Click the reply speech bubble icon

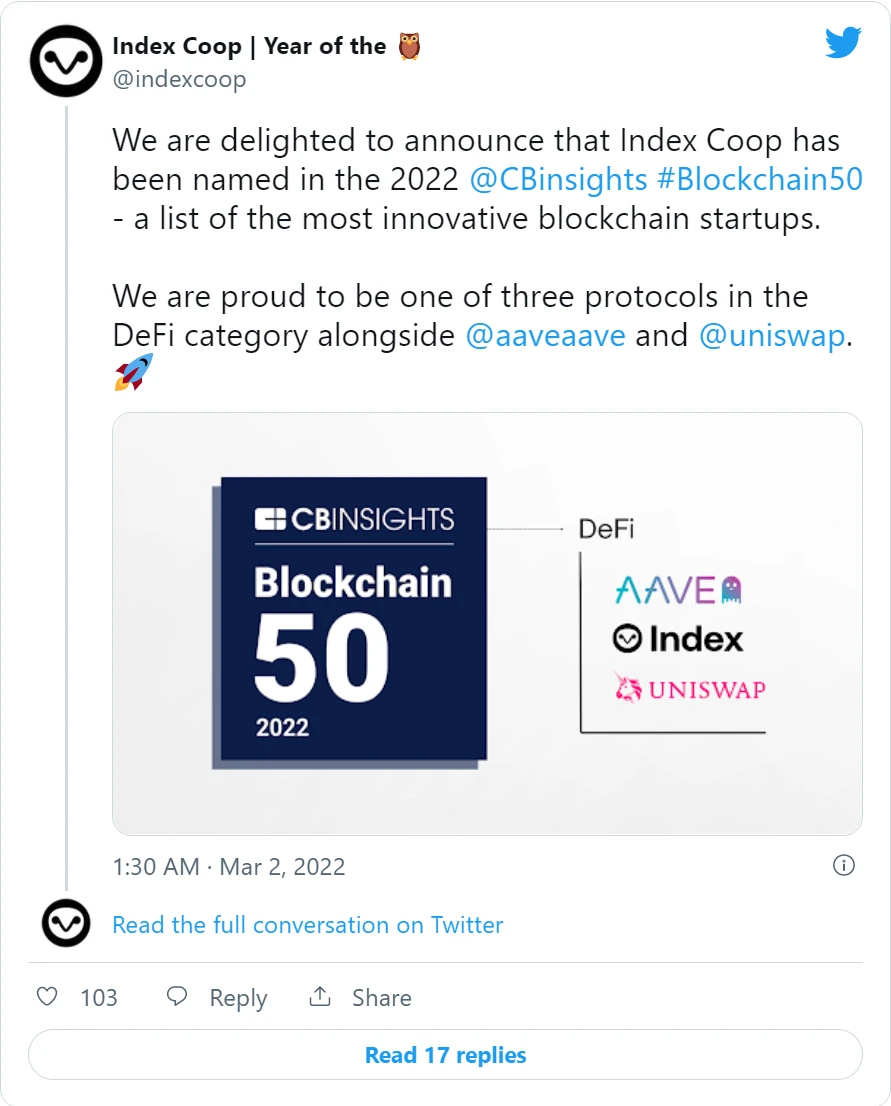tap(176, 997)
